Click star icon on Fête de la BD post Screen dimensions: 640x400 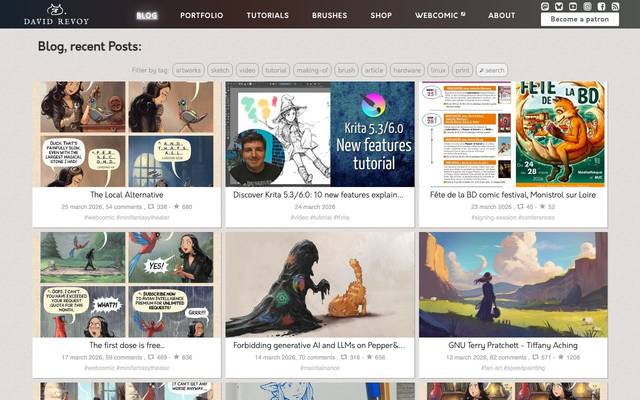click(542, 206)
